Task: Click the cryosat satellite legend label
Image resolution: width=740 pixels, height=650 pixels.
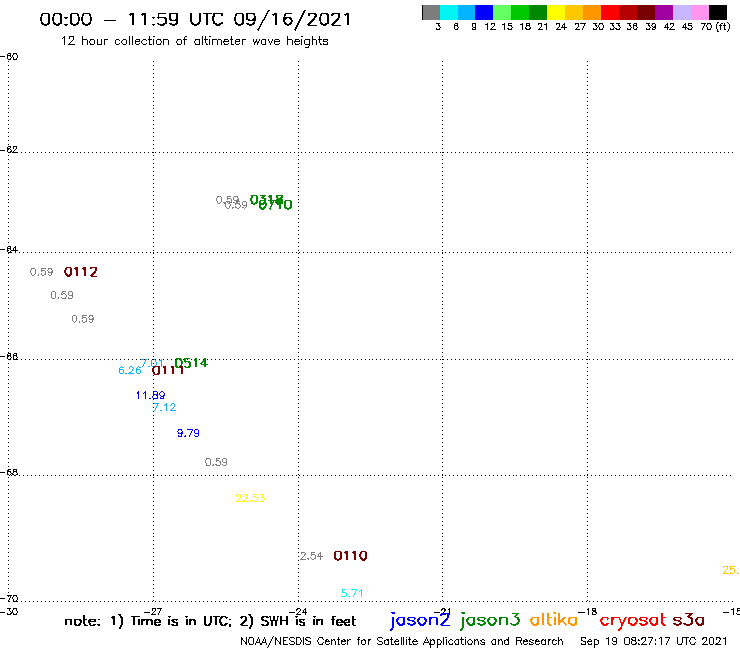Action: pyautogui.click(x=633, y=620)
